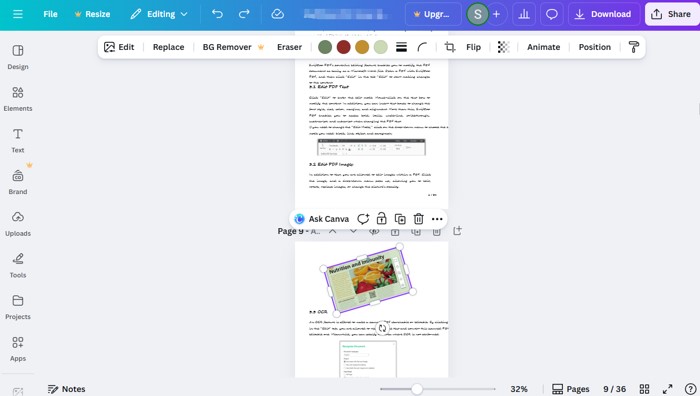Open the Notes panel
This screenshot has height=396, width=700.
pyautogui.click(x=67, y=389)
